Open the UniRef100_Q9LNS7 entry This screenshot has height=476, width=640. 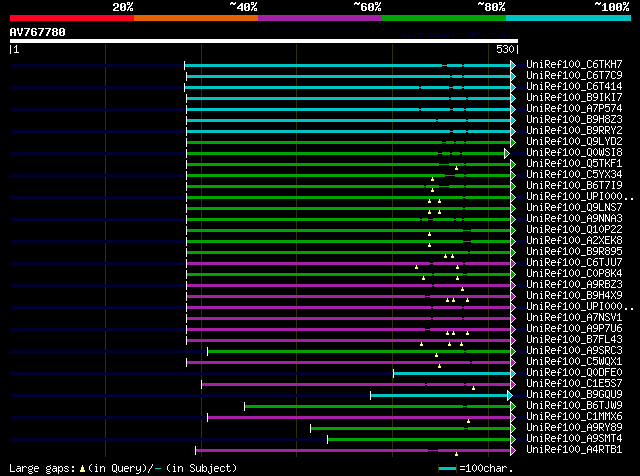pyautogui.click(x=574, y=208)
